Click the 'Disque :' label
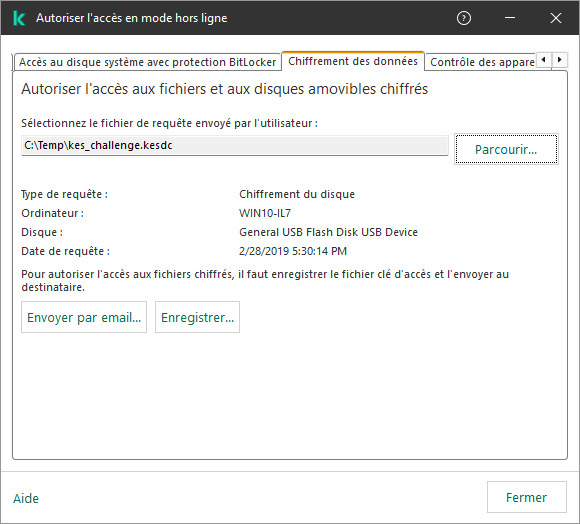This screenshot has height=524, width=580. (42, 232)
